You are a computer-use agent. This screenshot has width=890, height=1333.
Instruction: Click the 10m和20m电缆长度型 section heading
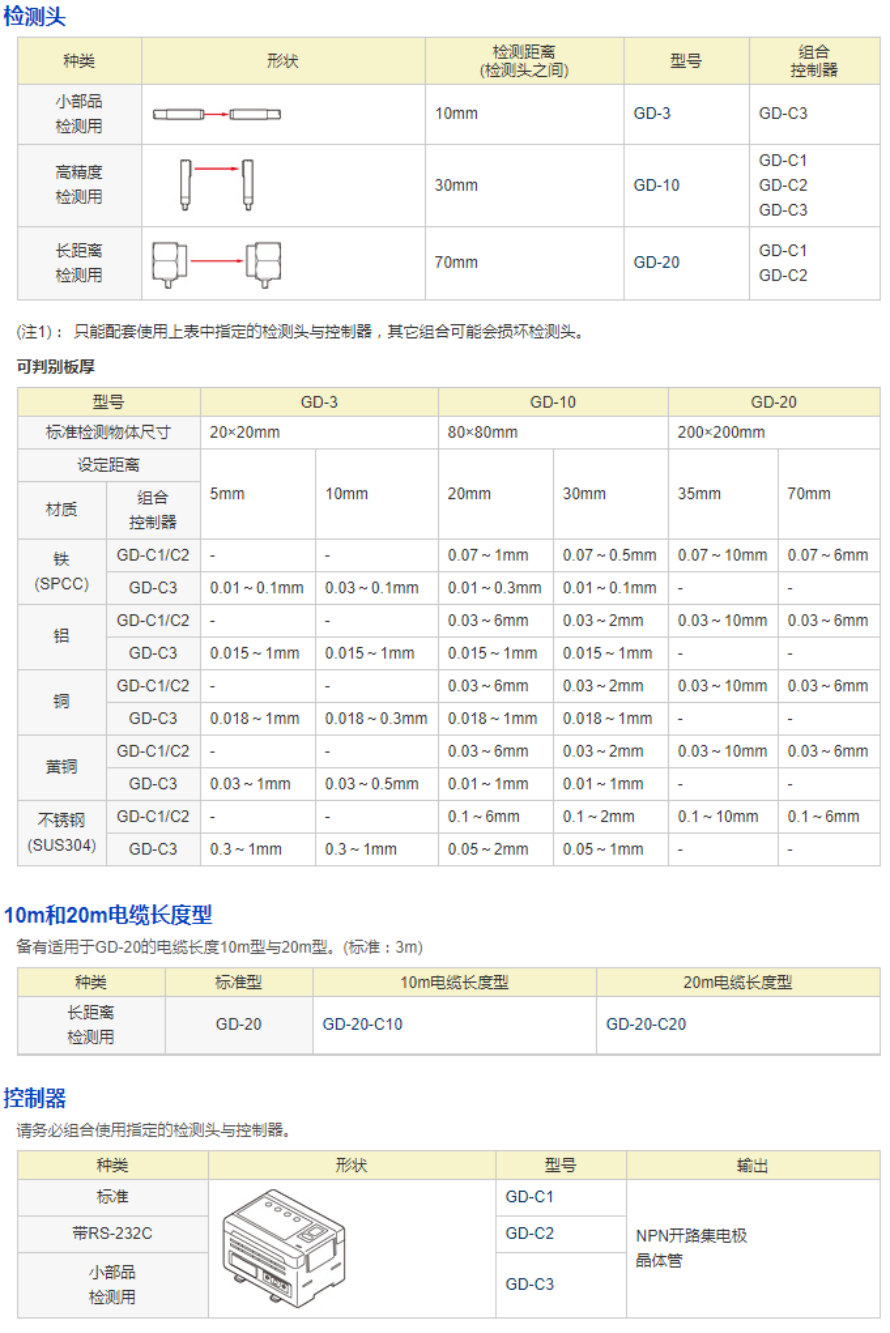pos(108,914)
